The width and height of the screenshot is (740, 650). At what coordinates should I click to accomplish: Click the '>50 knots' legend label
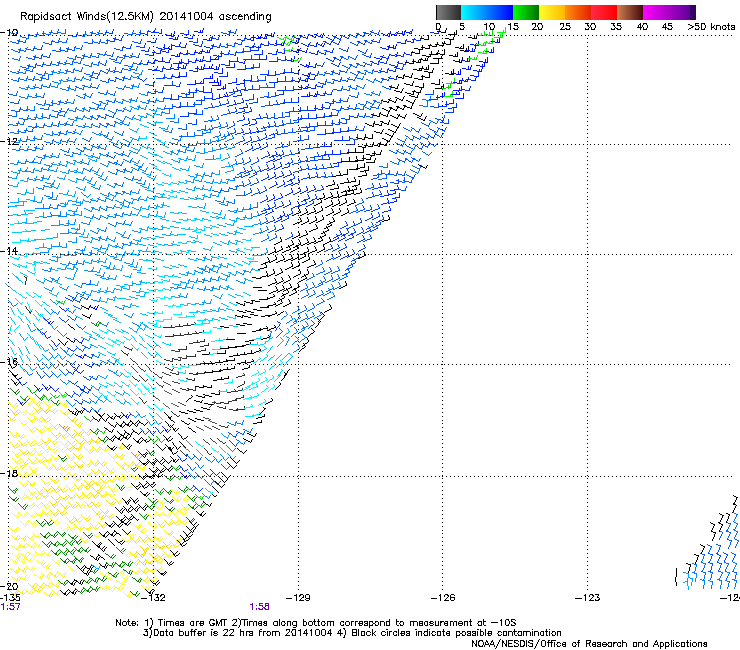711,27
